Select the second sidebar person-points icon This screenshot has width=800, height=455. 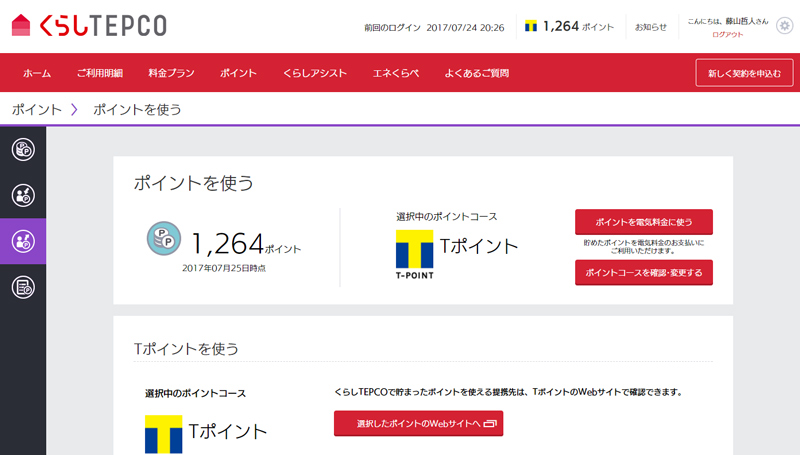click(x=23, y=195)
